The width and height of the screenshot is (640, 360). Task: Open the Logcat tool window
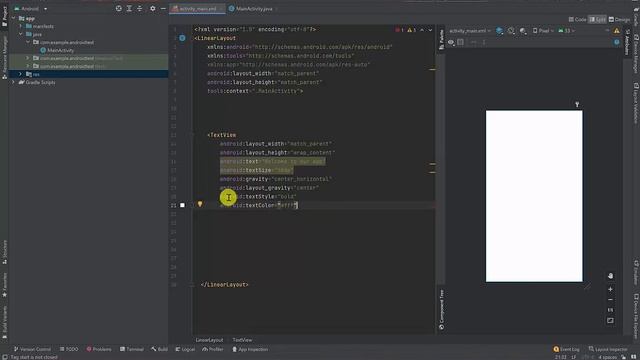(x=185, y=349)
